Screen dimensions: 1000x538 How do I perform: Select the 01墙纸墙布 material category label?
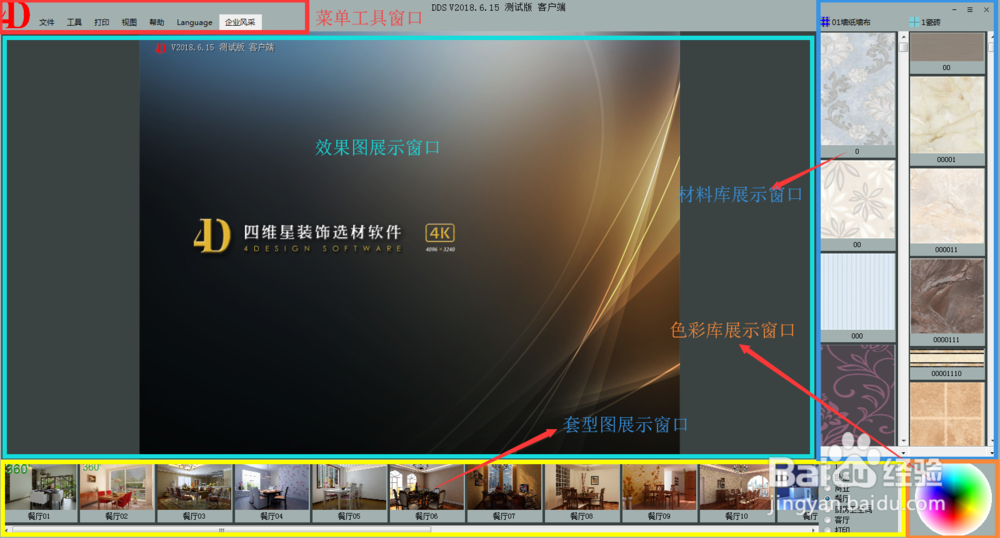(851, 22)
